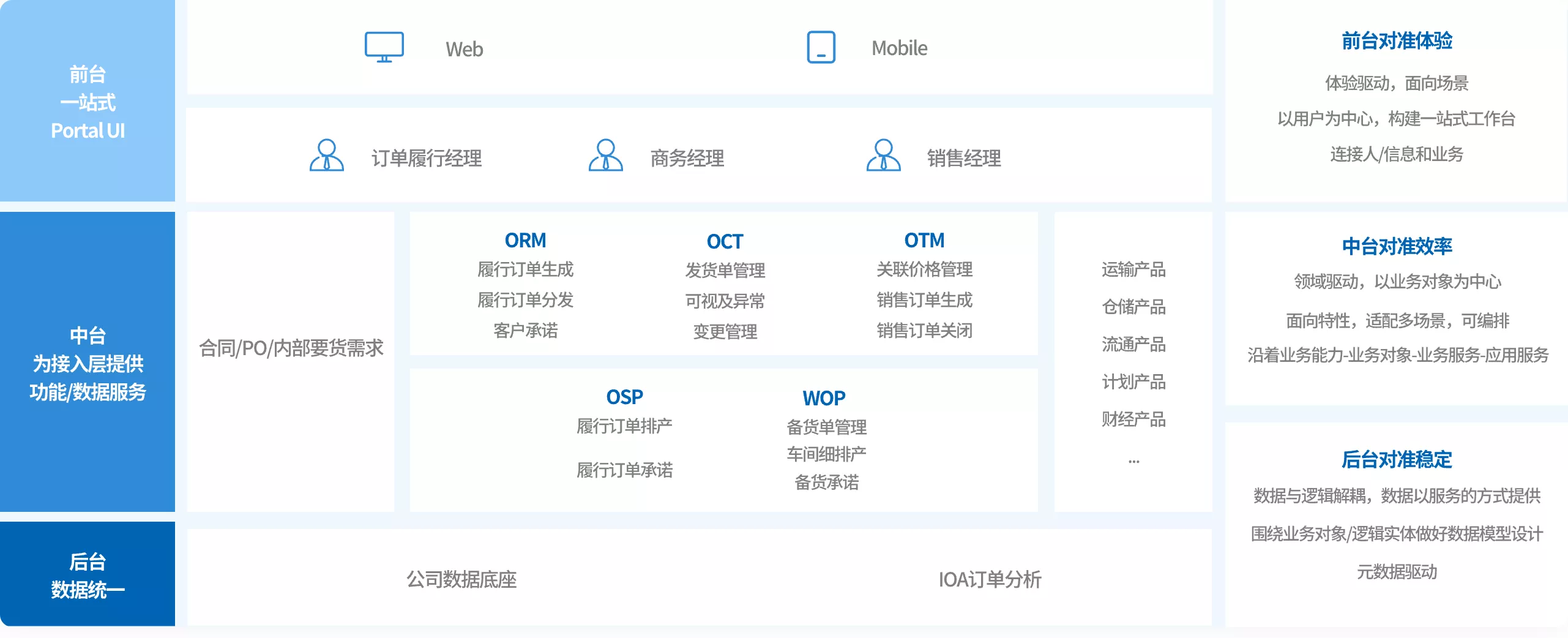Select the 前台 一站式 Portal UI panel

88,101
